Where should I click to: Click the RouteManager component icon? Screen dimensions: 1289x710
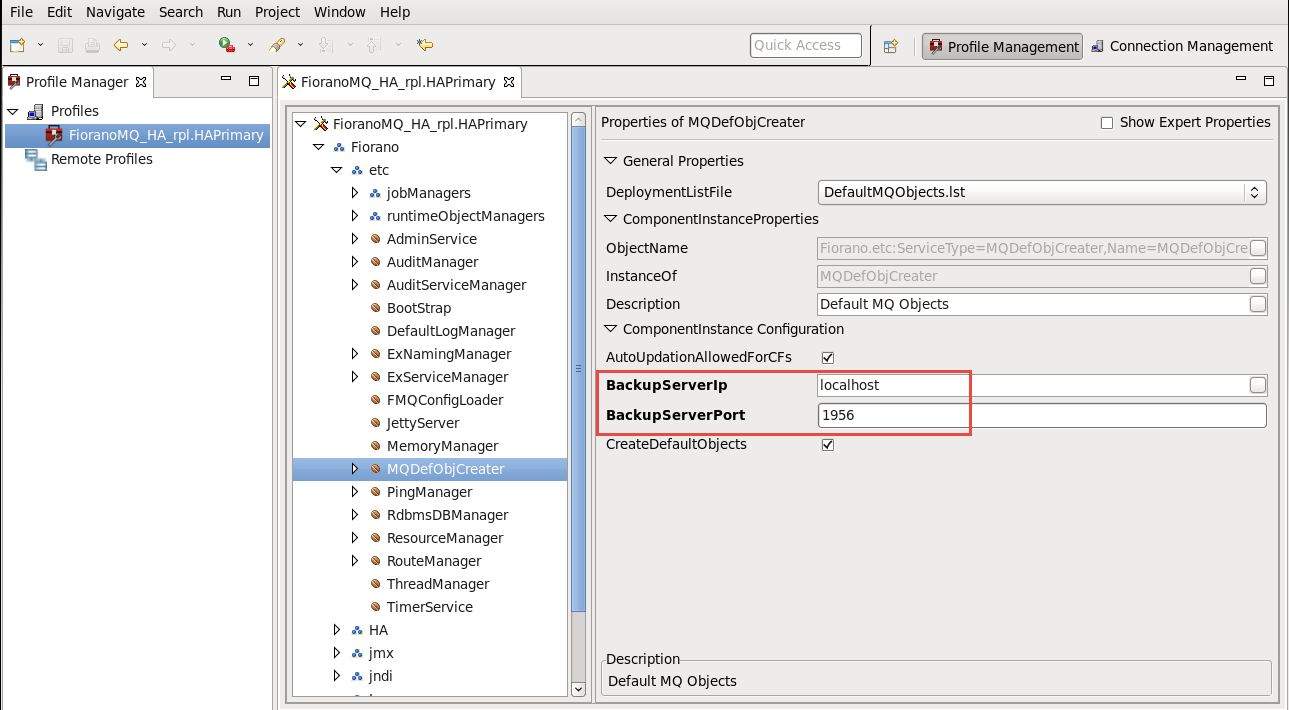(x=375, y=561)
